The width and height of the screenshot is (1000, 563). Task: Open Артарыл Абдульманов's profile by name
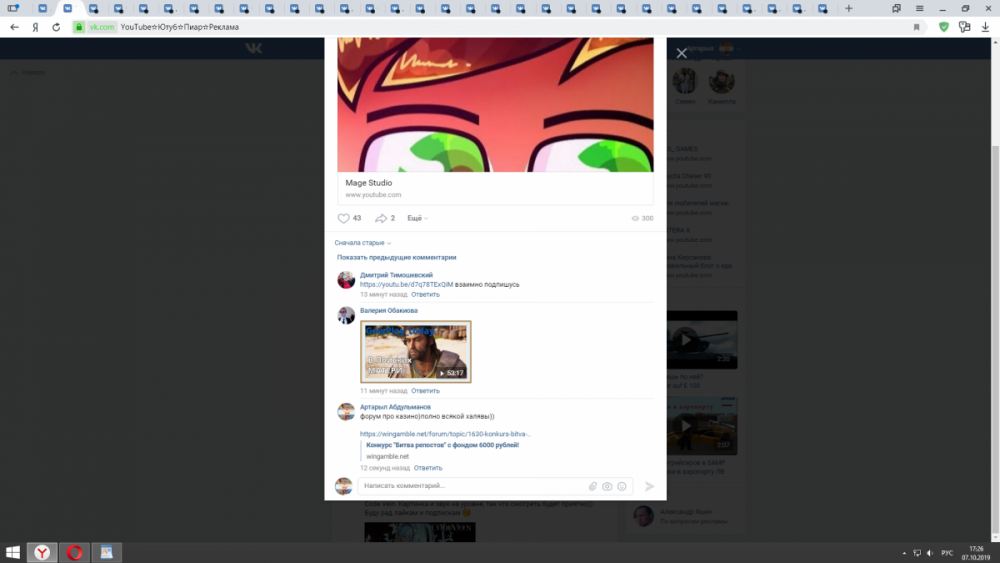[395, 407]
